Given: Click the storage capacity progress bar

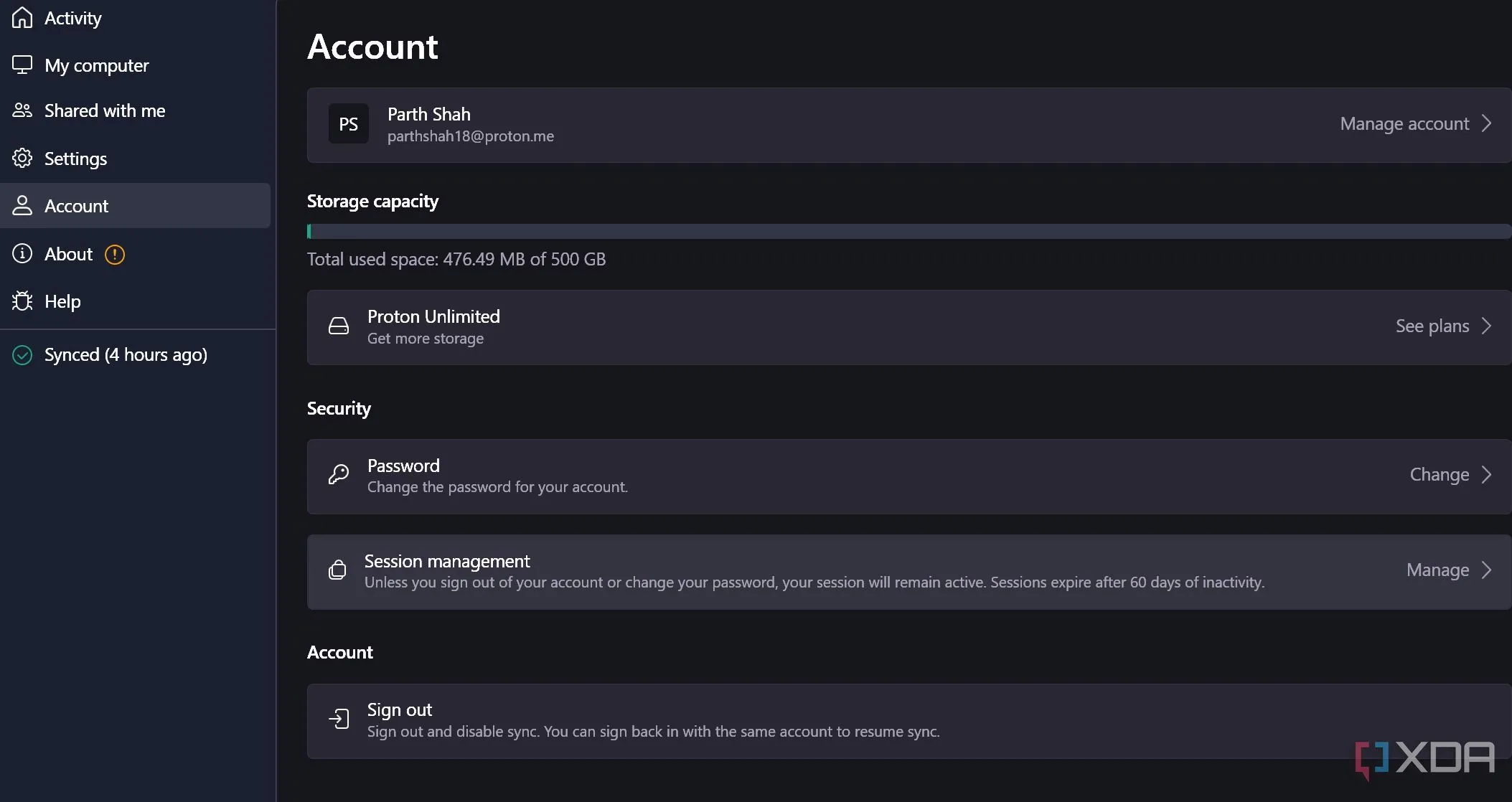Looking at the screenshot, I should point(908,231).
